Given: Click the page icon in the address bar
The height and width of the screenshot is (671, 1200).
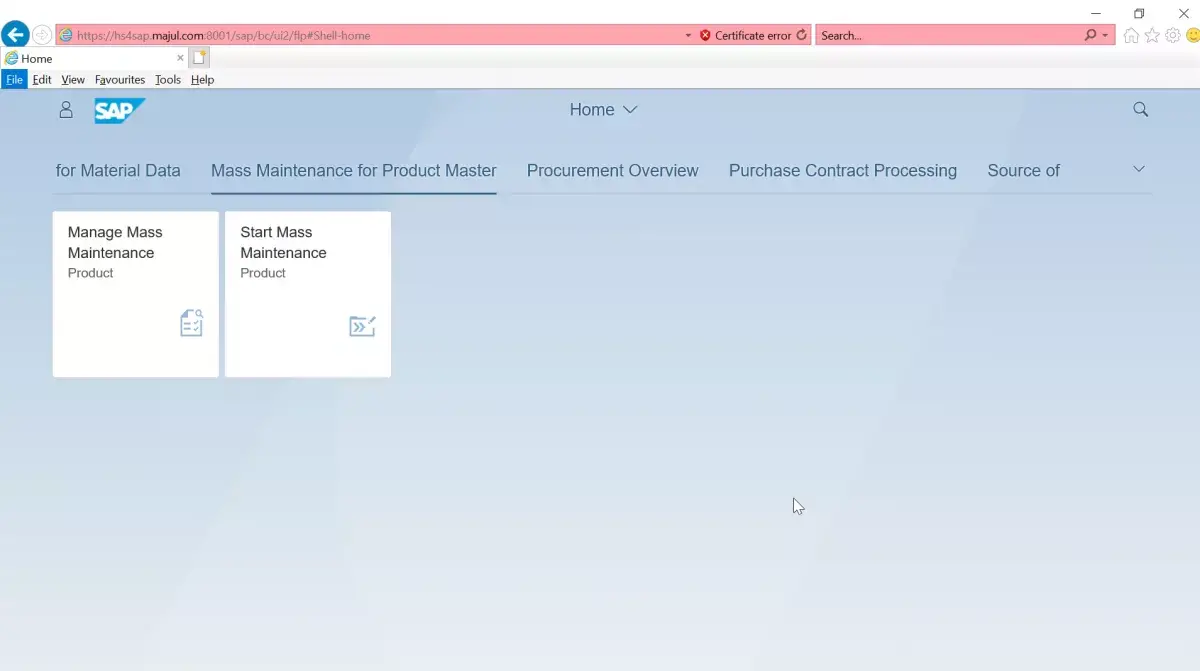Looking at the screenshot, I should point(66,35).
